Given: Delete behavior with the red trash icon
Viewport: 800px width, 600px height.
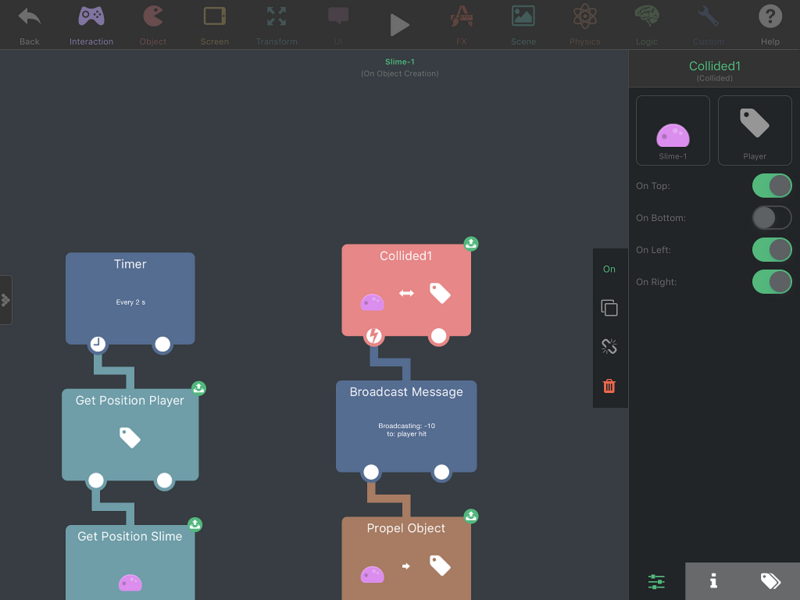Looking at the screenshot, I should [609, 386].
